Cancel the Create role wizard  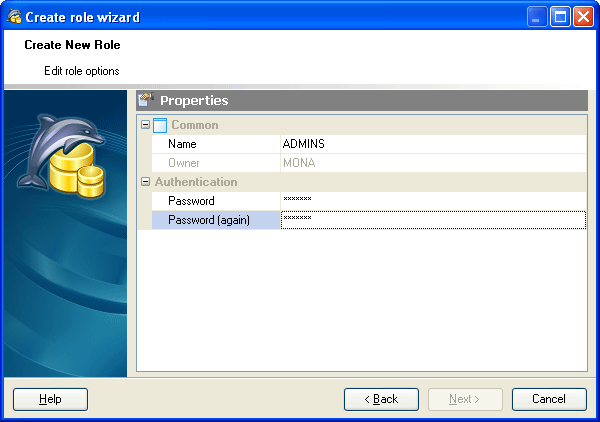tap(549, 399)
